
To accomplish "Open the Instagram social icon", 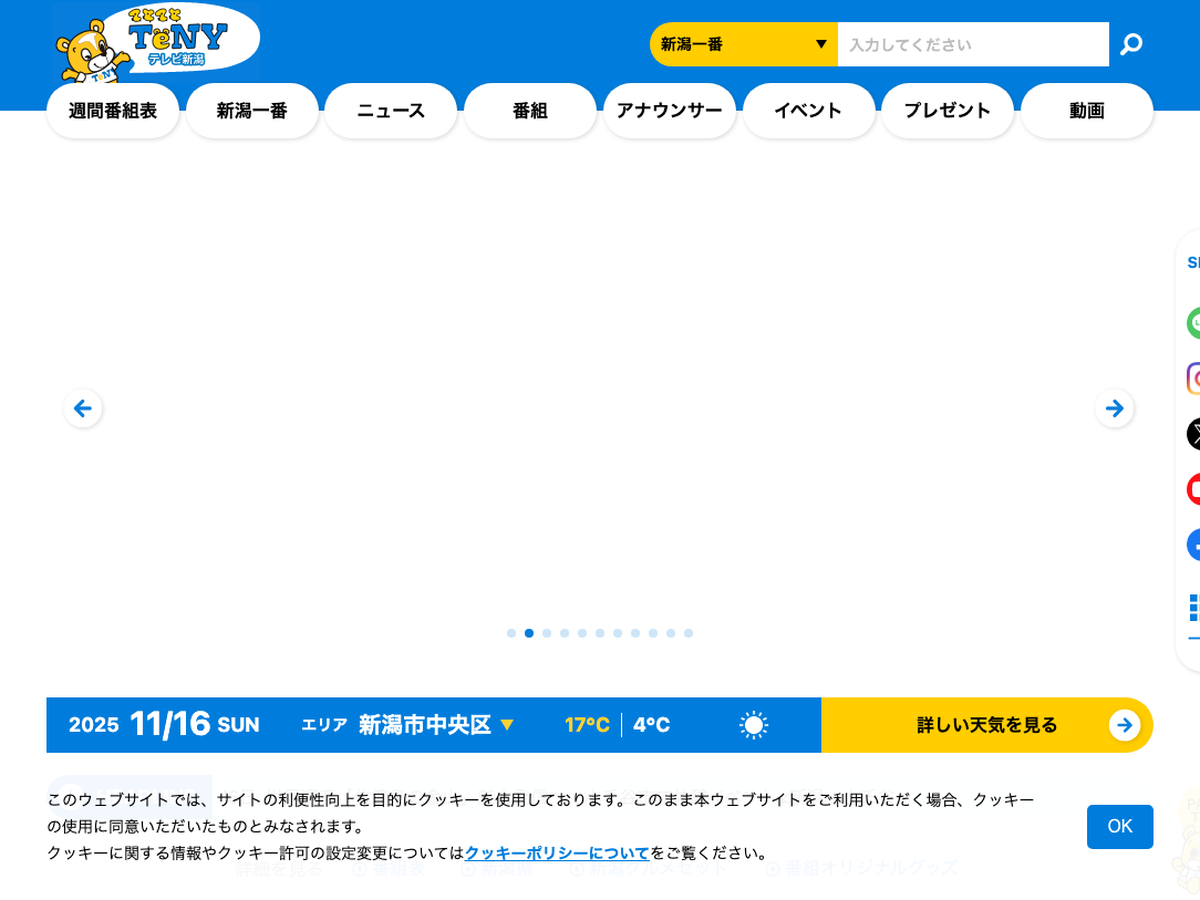I will pos(1193,379).
